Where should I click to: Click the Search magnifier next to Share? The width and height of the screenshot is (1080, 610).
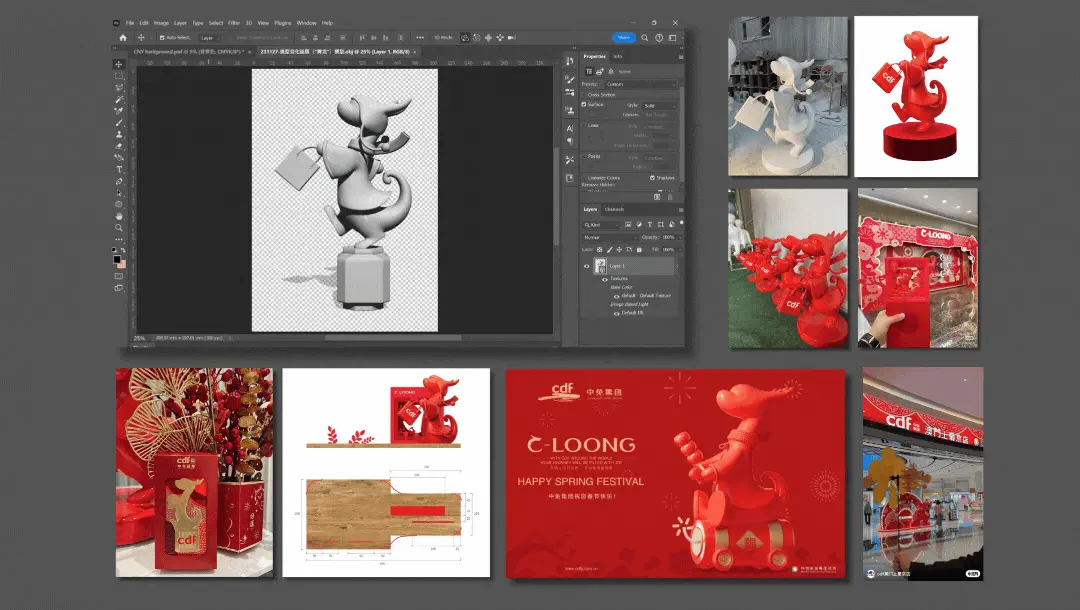(x=645, y=38)
